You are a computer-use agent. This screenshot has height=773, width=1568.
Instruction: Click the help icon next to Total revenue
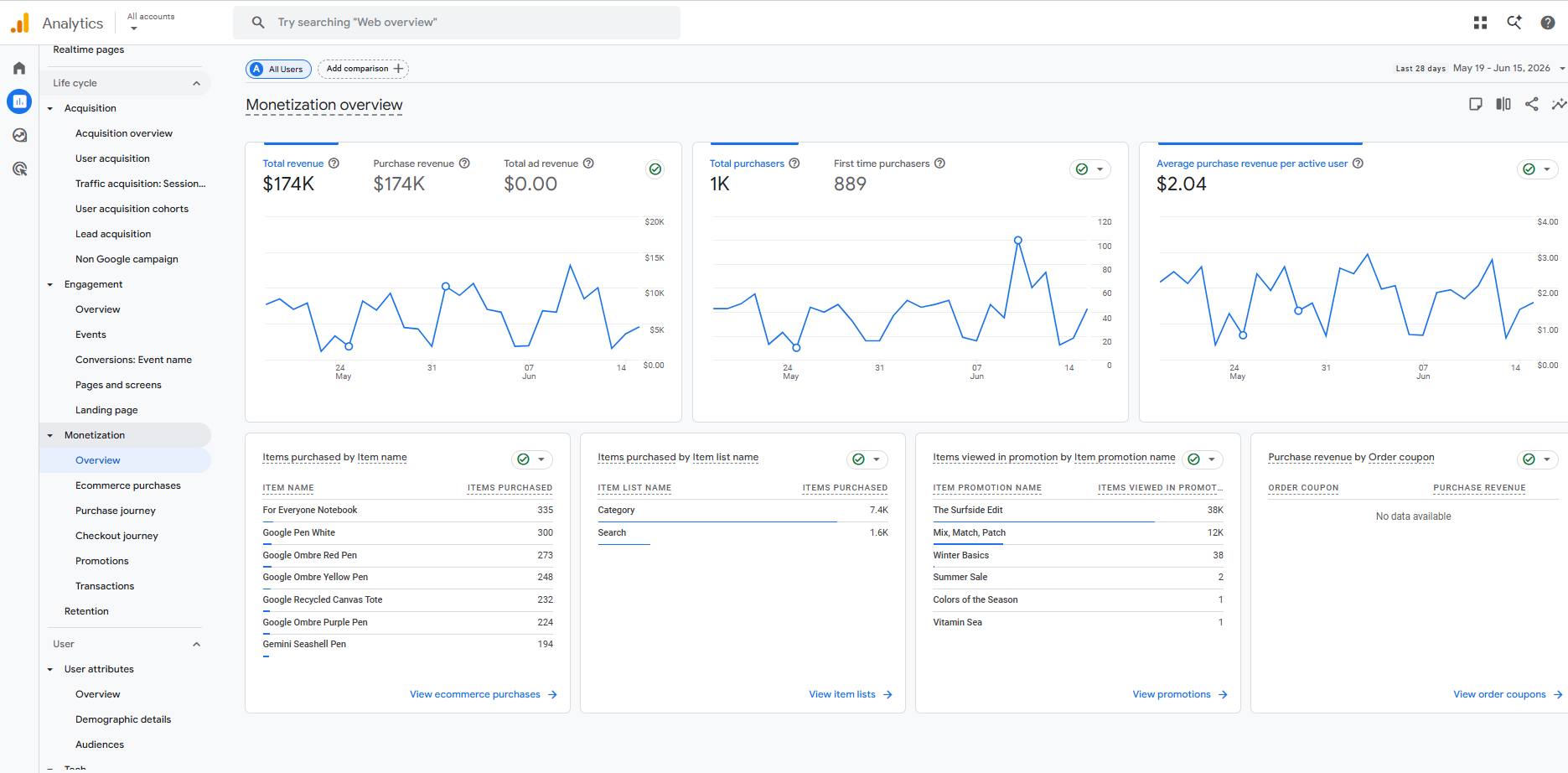pyautogui.click(x=334, y=163)
